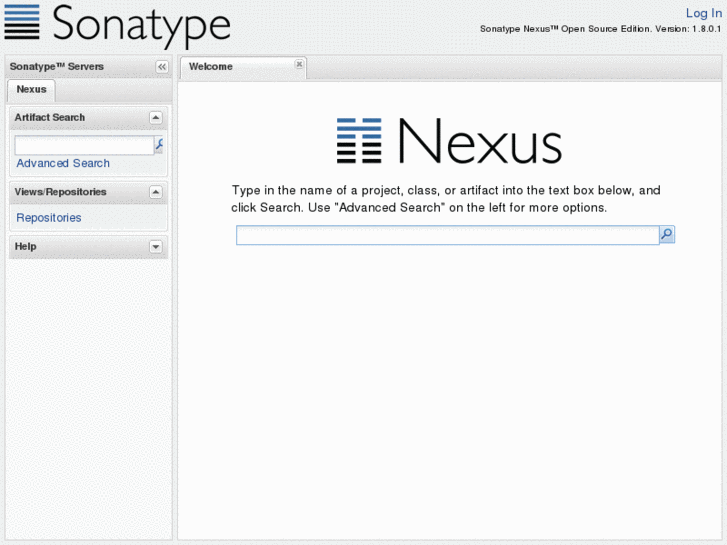Click the Sonatype logo in header
This screenshot has width=727, height=545.
117,25
